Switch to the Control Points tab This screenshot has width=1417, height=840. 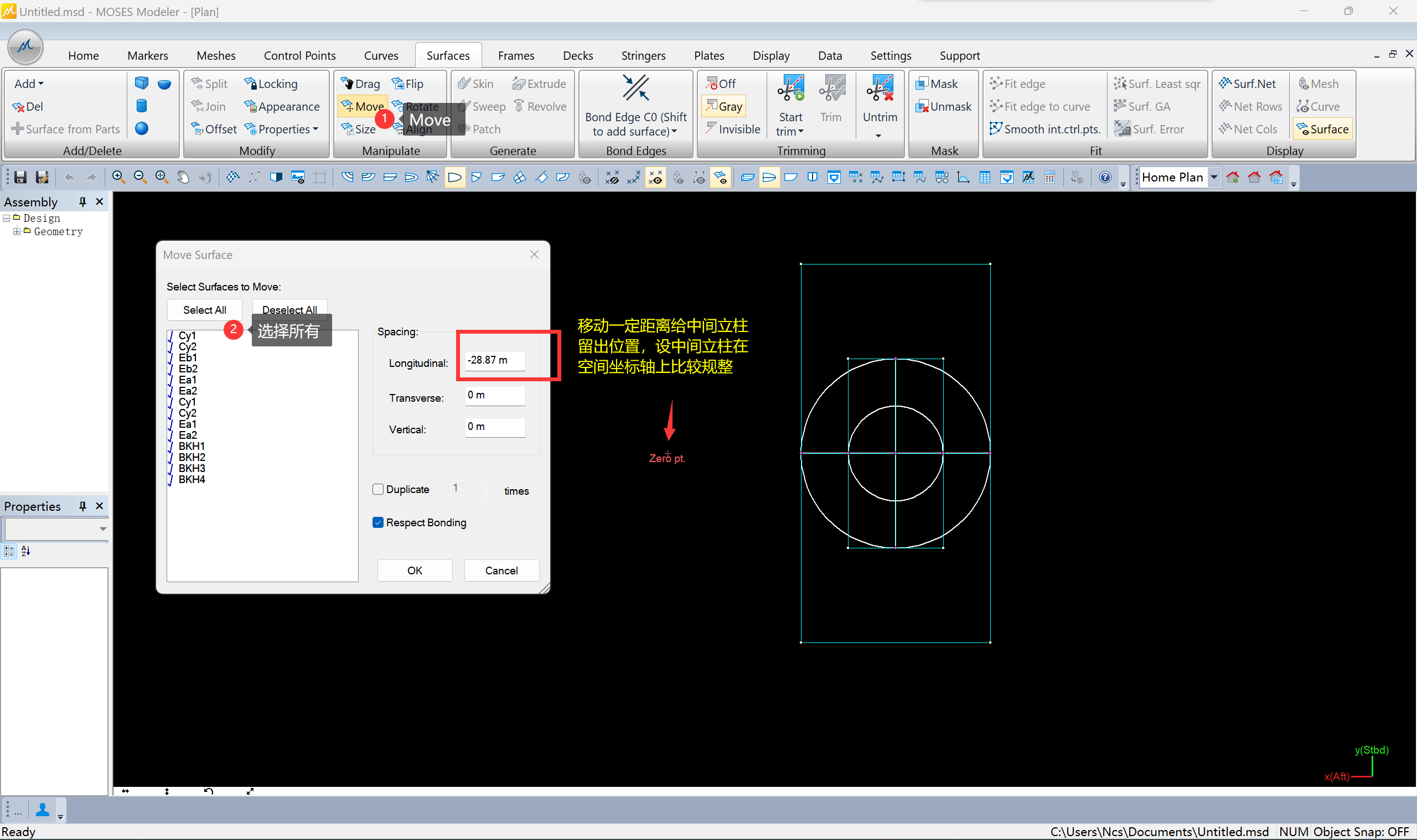(x=299, y=55)
